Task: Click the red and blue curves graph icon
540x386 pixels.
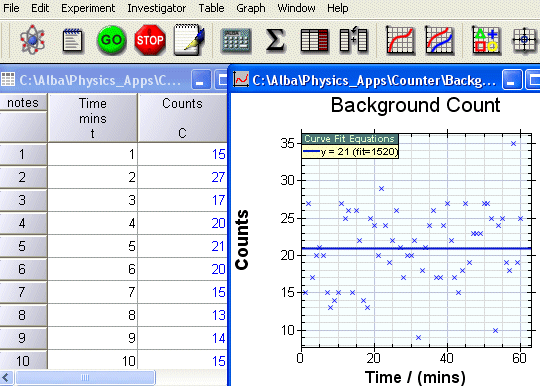Action: [439, 40]
